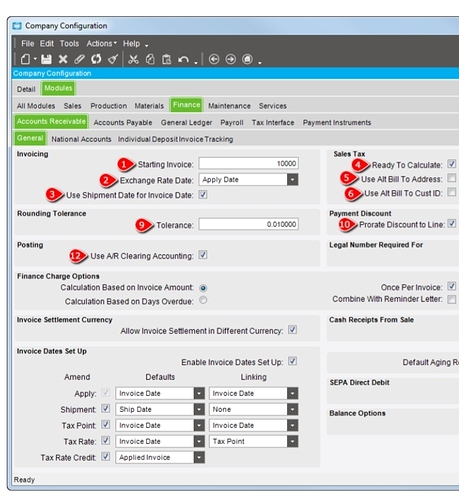Click the Save floppy disk icon
The image size is (459, 500).
[46, 59]
